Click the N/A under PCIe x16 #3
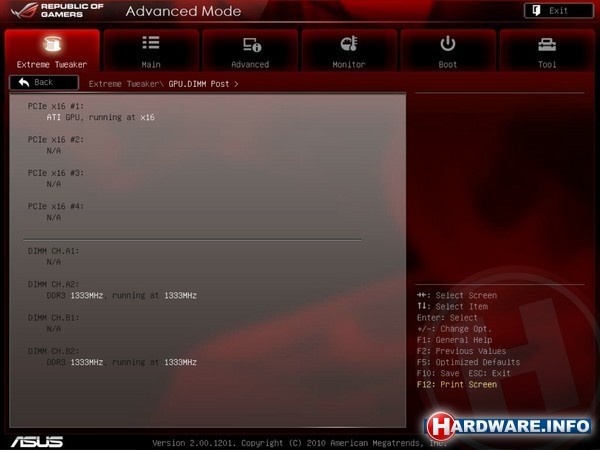Viewport: 600px width, 450px height. click(x=54, y=184)
